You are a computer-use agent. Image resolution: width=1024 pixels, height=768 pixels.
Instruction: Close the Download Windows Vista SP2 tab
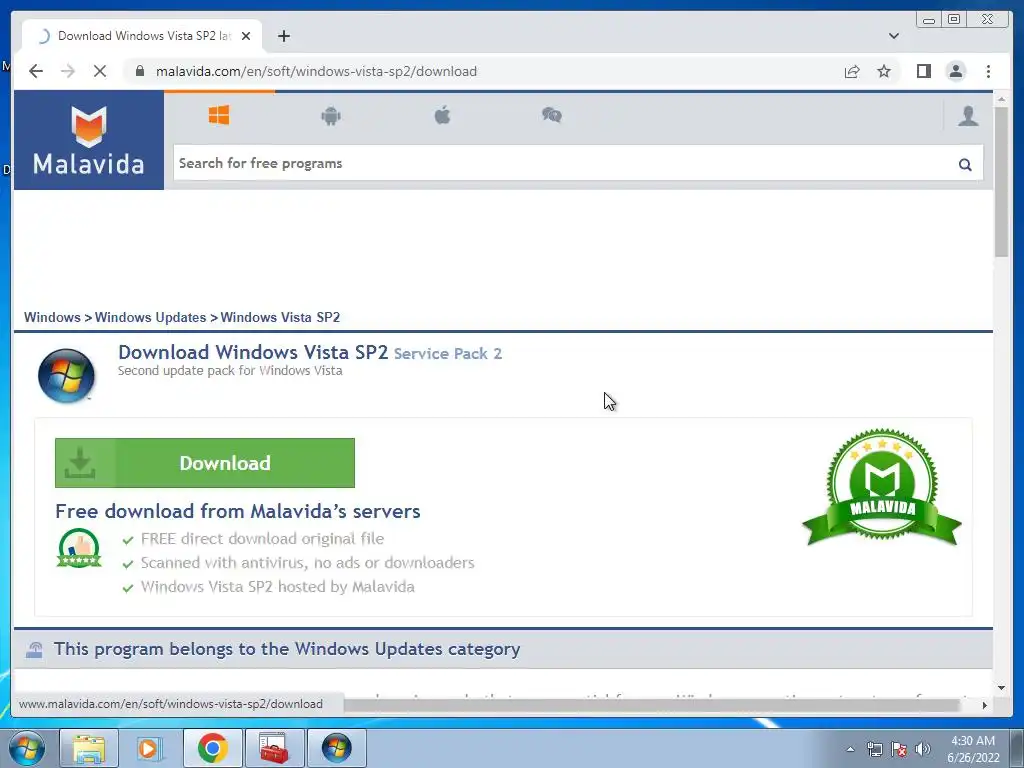[x=246, y=36]
